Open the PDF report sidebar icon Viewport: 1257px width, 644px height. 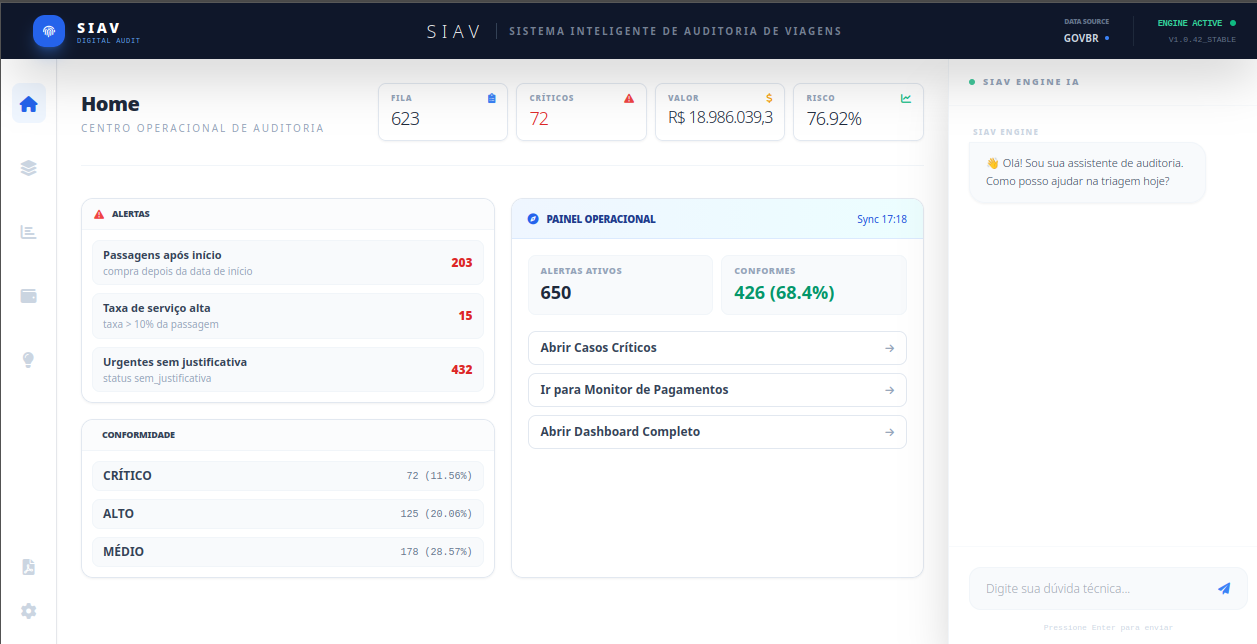coord(28,567)
